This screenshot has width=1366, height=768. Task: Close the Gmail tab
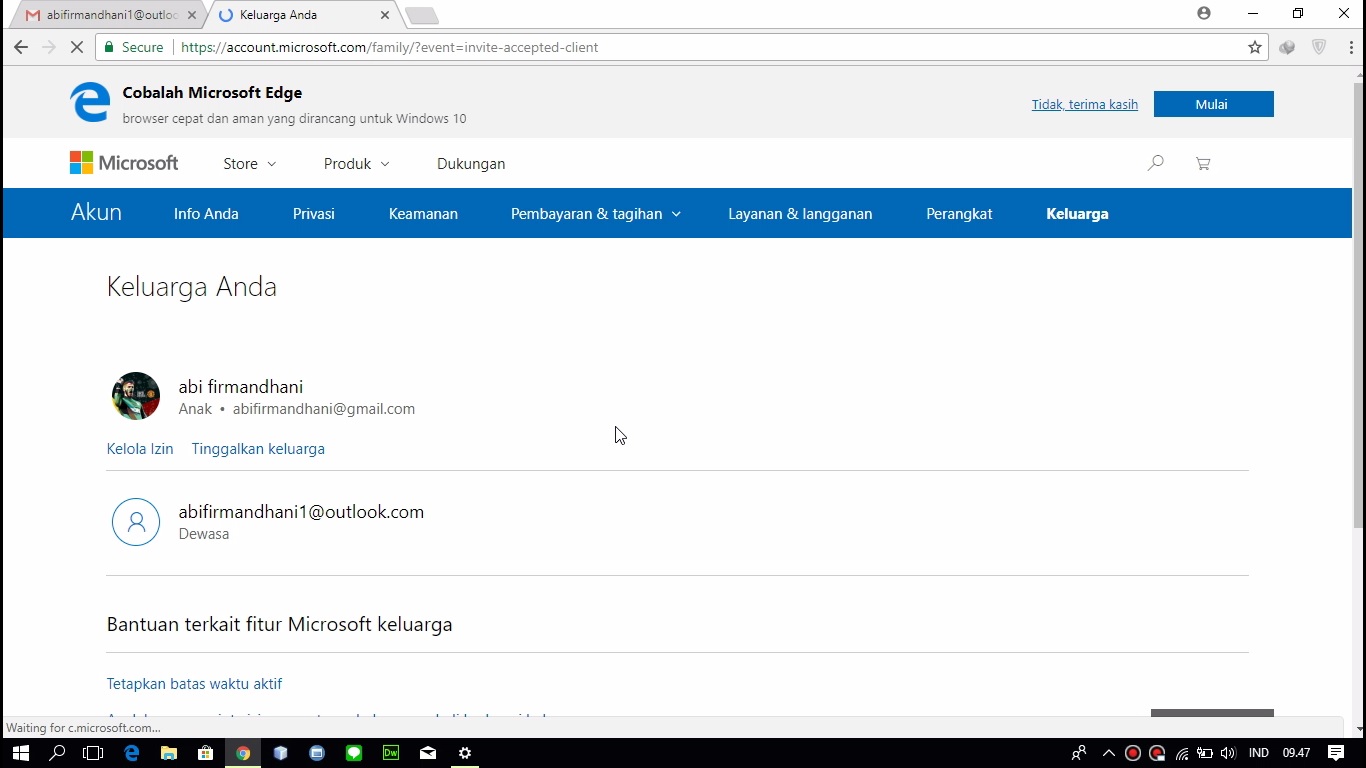[x=191, y=15]
